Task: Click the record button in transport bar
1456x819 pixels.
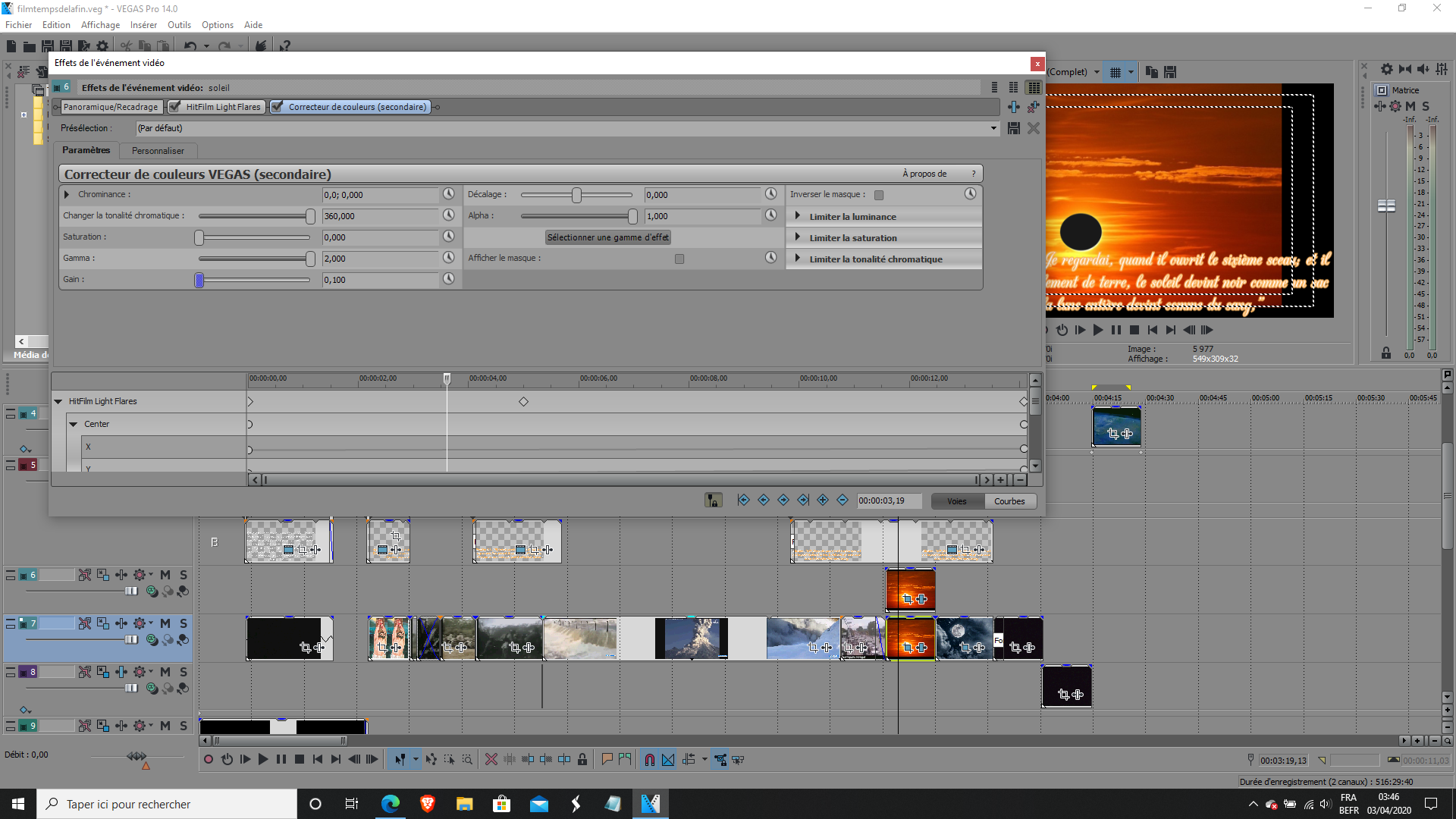Action: click(209, 759)
